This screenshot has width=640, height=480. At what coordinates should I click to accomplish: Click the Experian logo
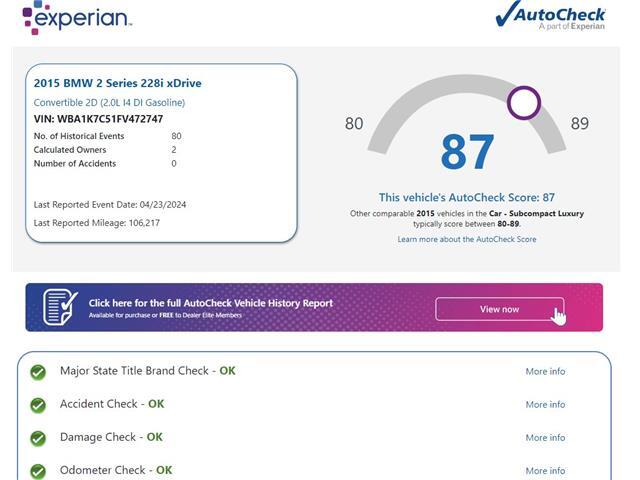click(x=77, y=17)
